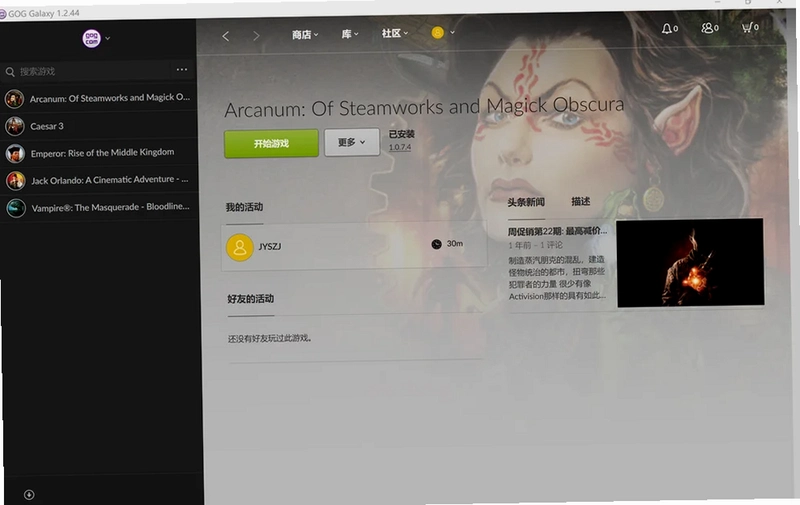This screenshot has width=800, height=505.
Task: Open the 商店 store menu
Action: point(305,35)
